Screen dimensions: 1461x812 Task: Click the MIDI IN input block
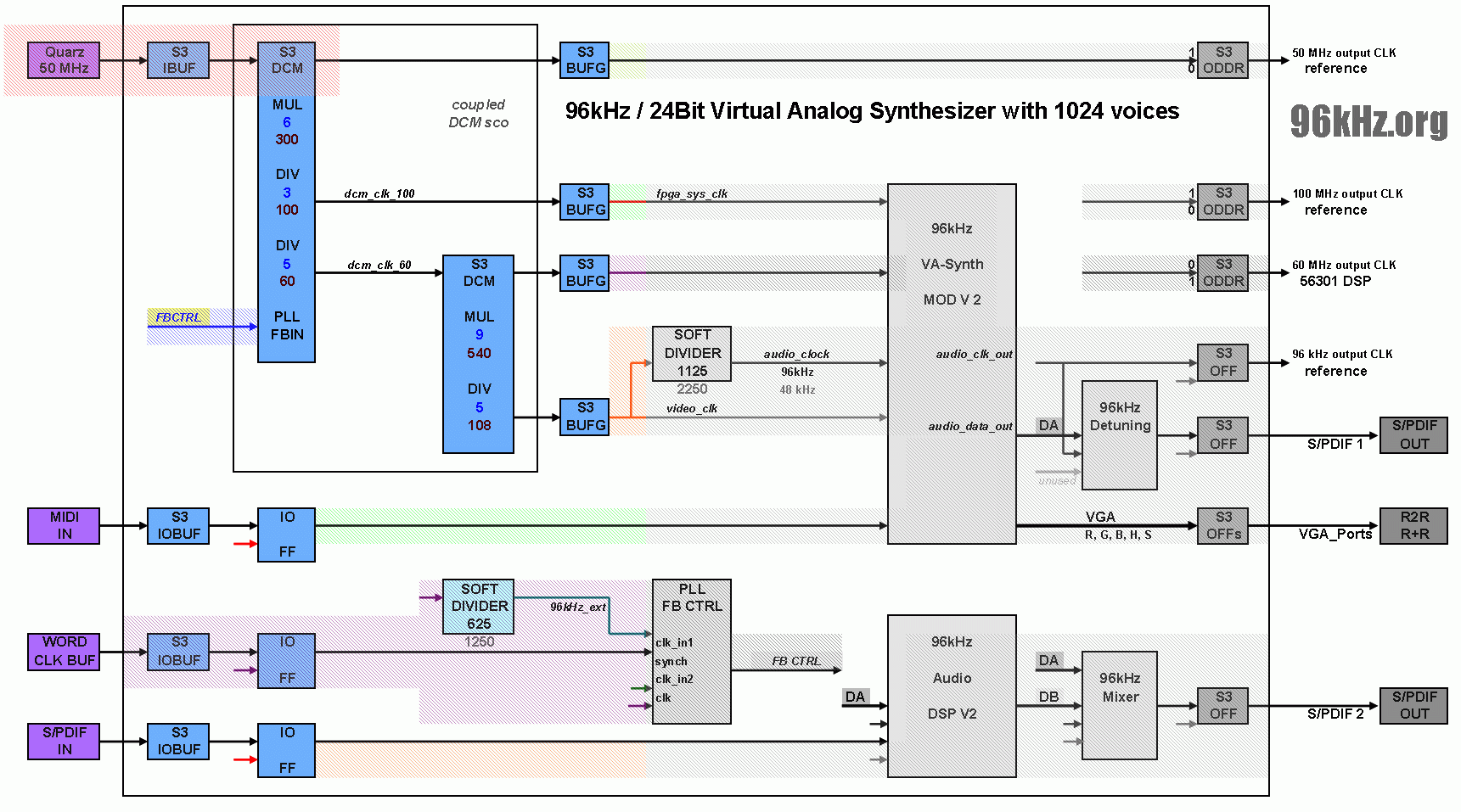[x=64, y=525]
